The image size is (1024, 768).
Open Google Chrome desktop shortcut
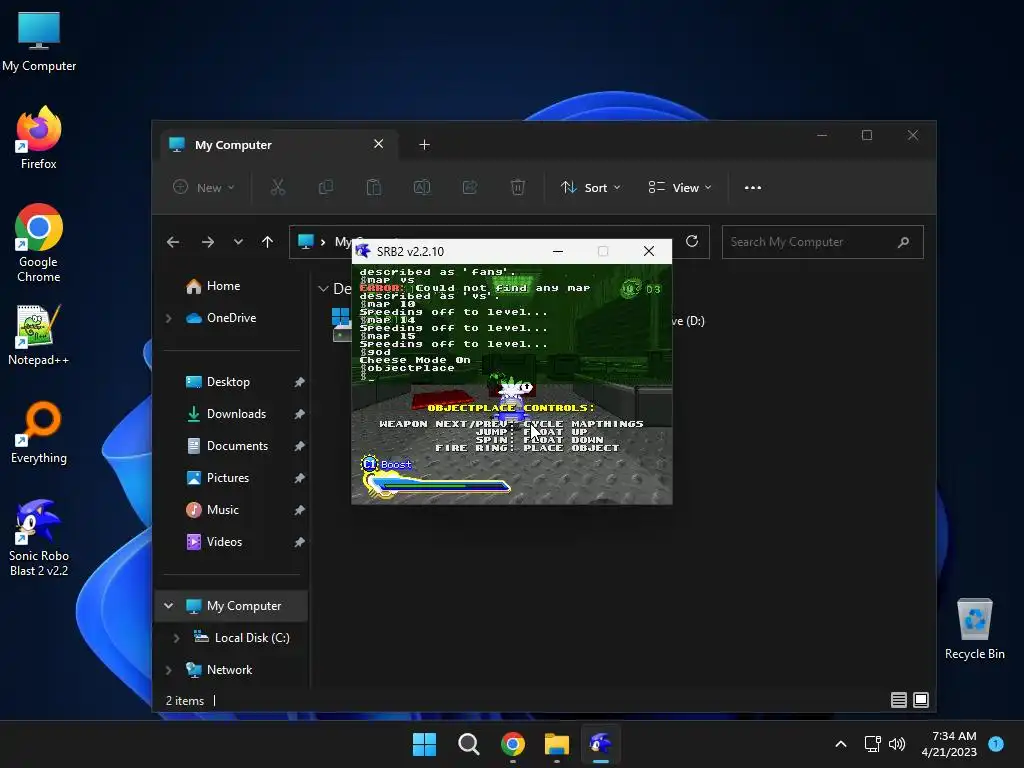pyautogui.click(x=39, y=243)
